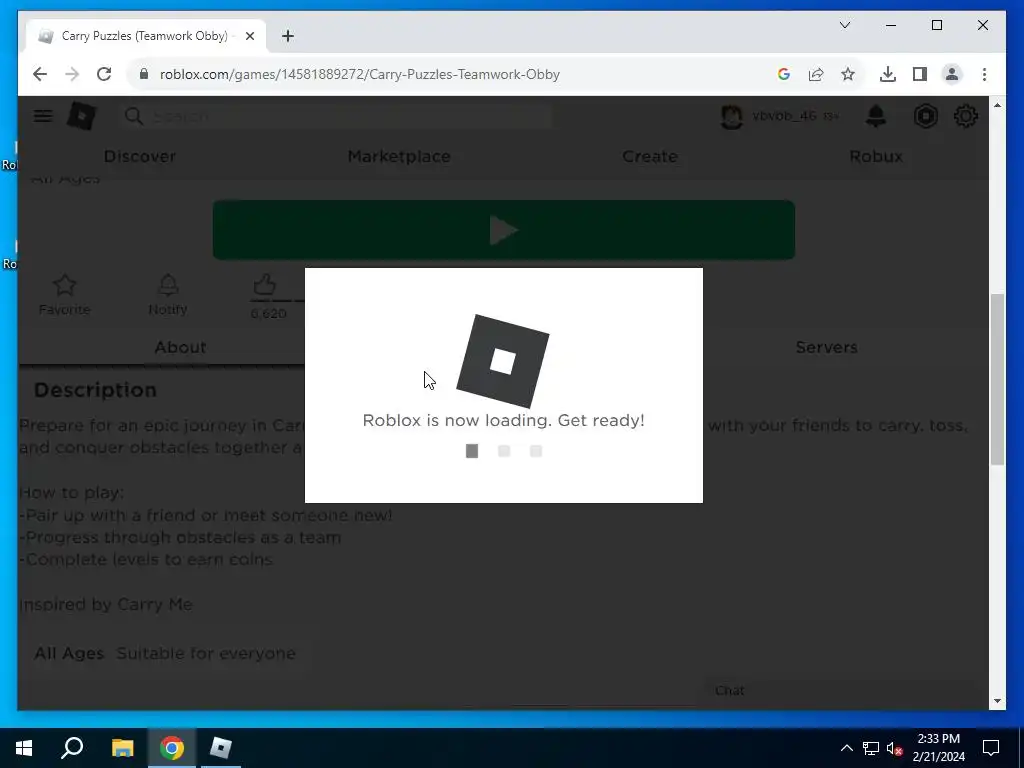Bookmark this tab with star icon
The height and width of the screenshot is (768, 1024).
click(x=848, y=74)
